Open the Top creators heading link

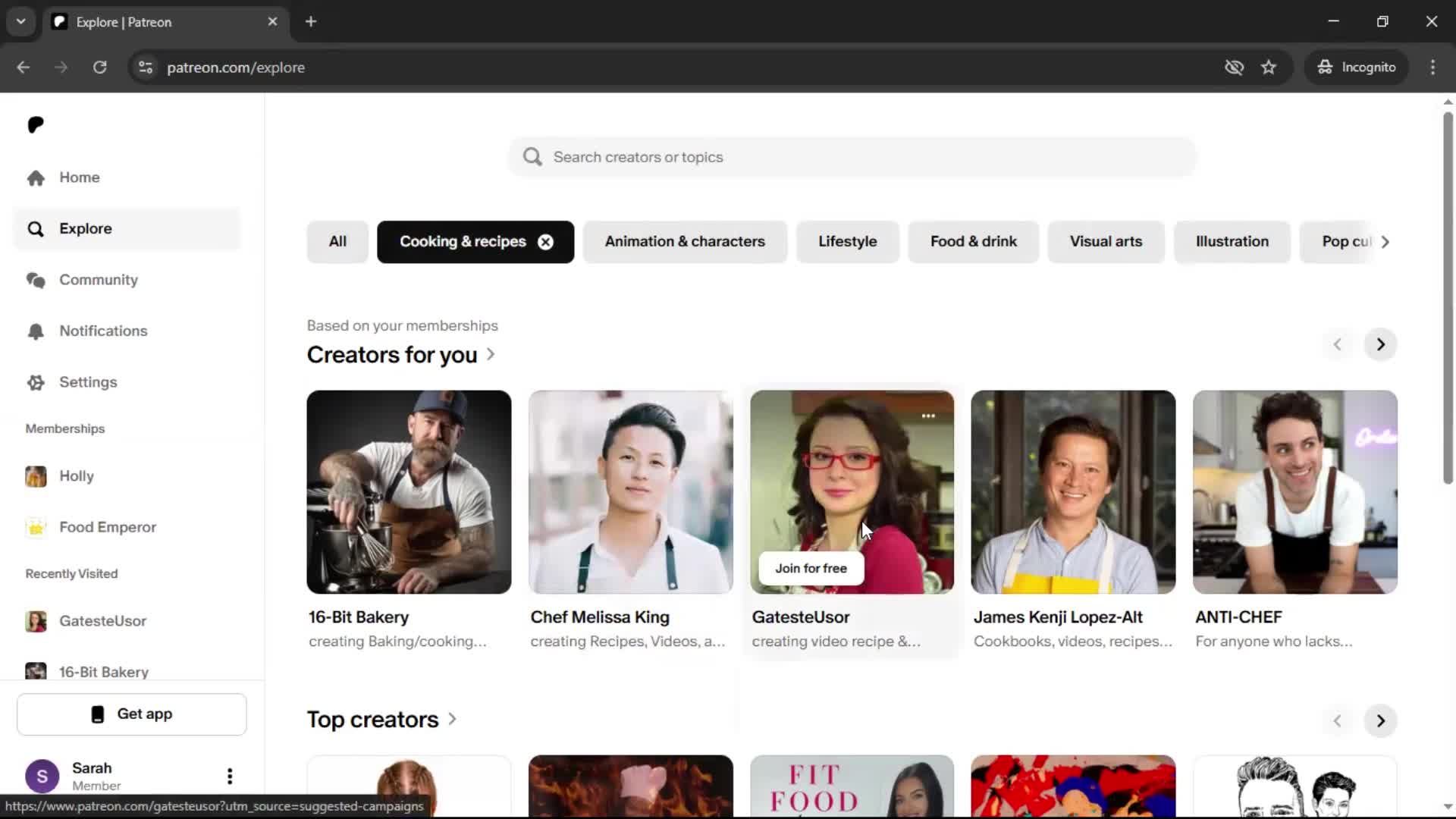(381, 719)
